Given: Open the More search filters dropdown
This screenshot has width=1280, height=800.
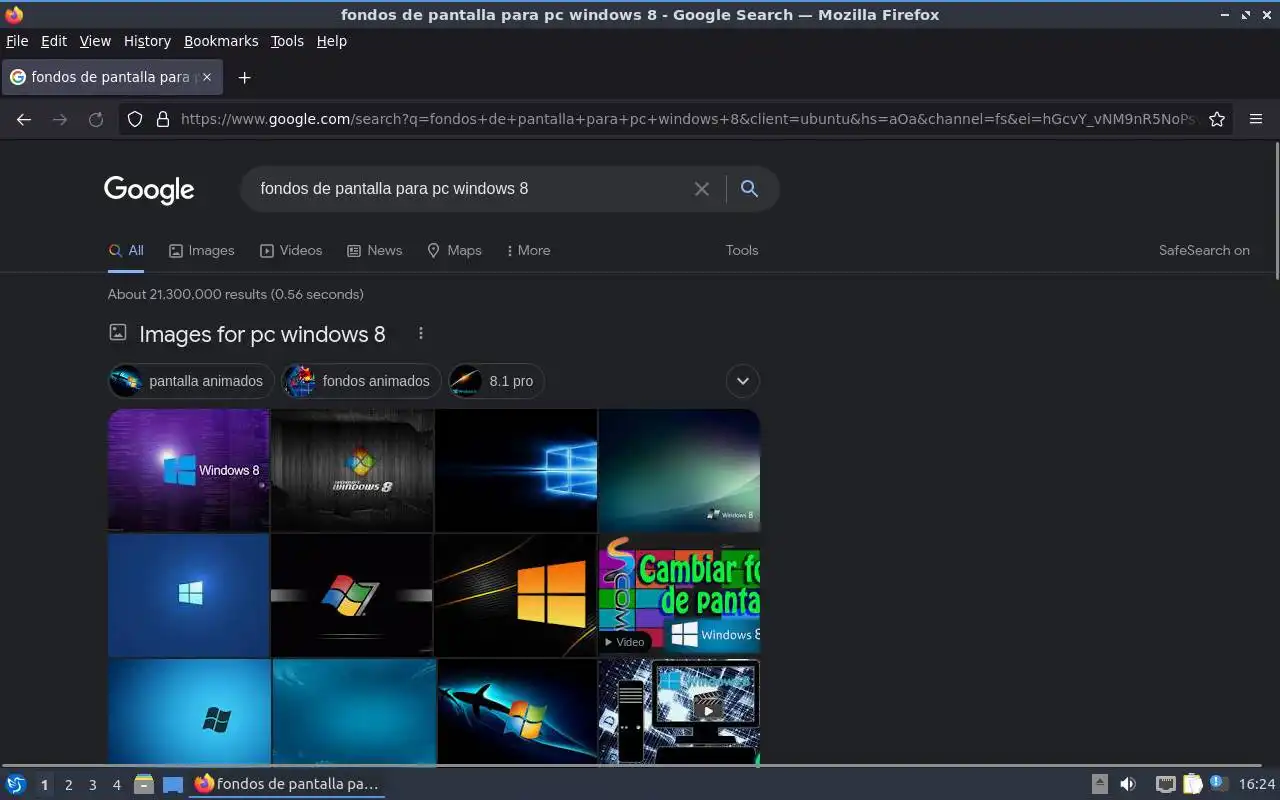Looking at the screenshot, I should click(529, 250).
